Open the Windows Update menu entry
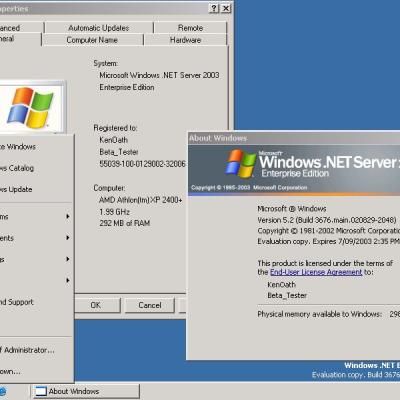This screenshot has width=400, height=400. point(36,189)
